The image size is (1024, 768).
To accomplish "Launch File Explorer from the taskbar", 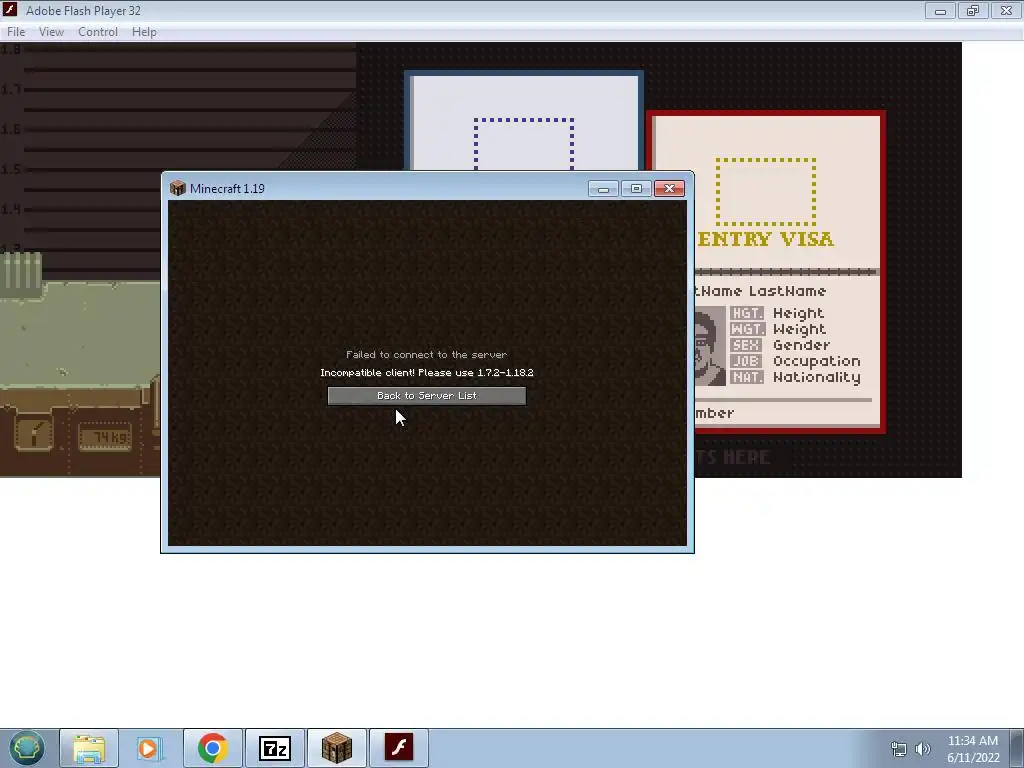I will [89, 748].
